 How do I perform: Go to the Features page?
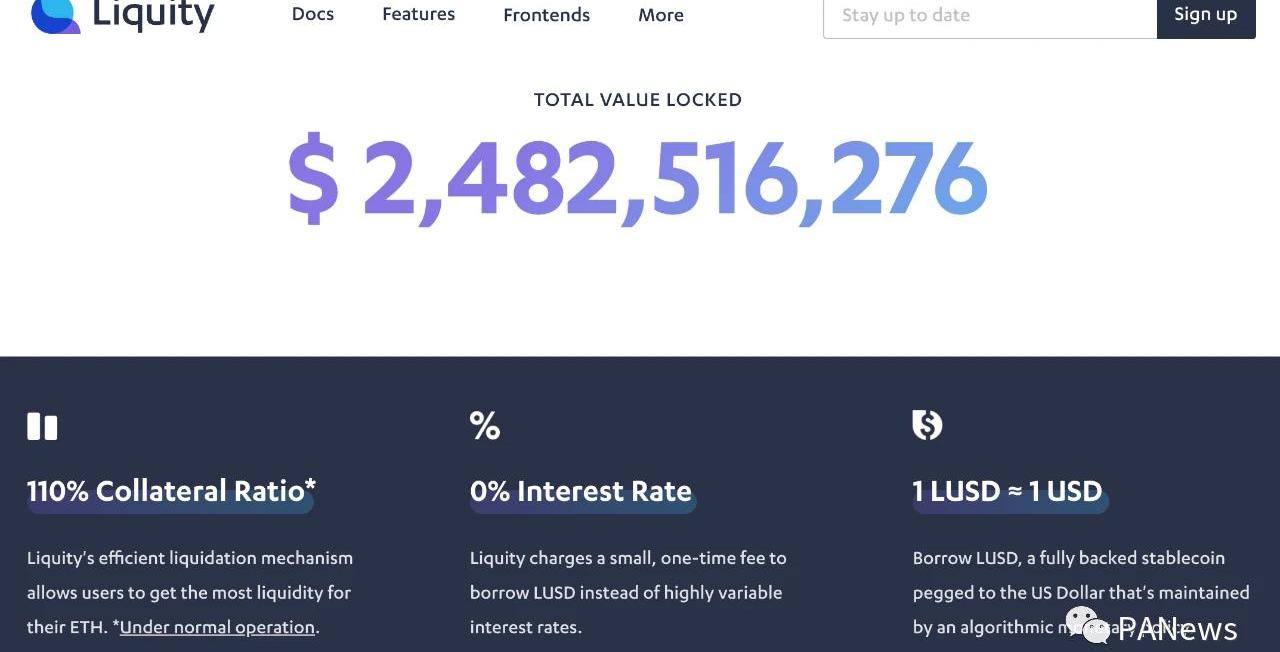(x=418, y=15)
